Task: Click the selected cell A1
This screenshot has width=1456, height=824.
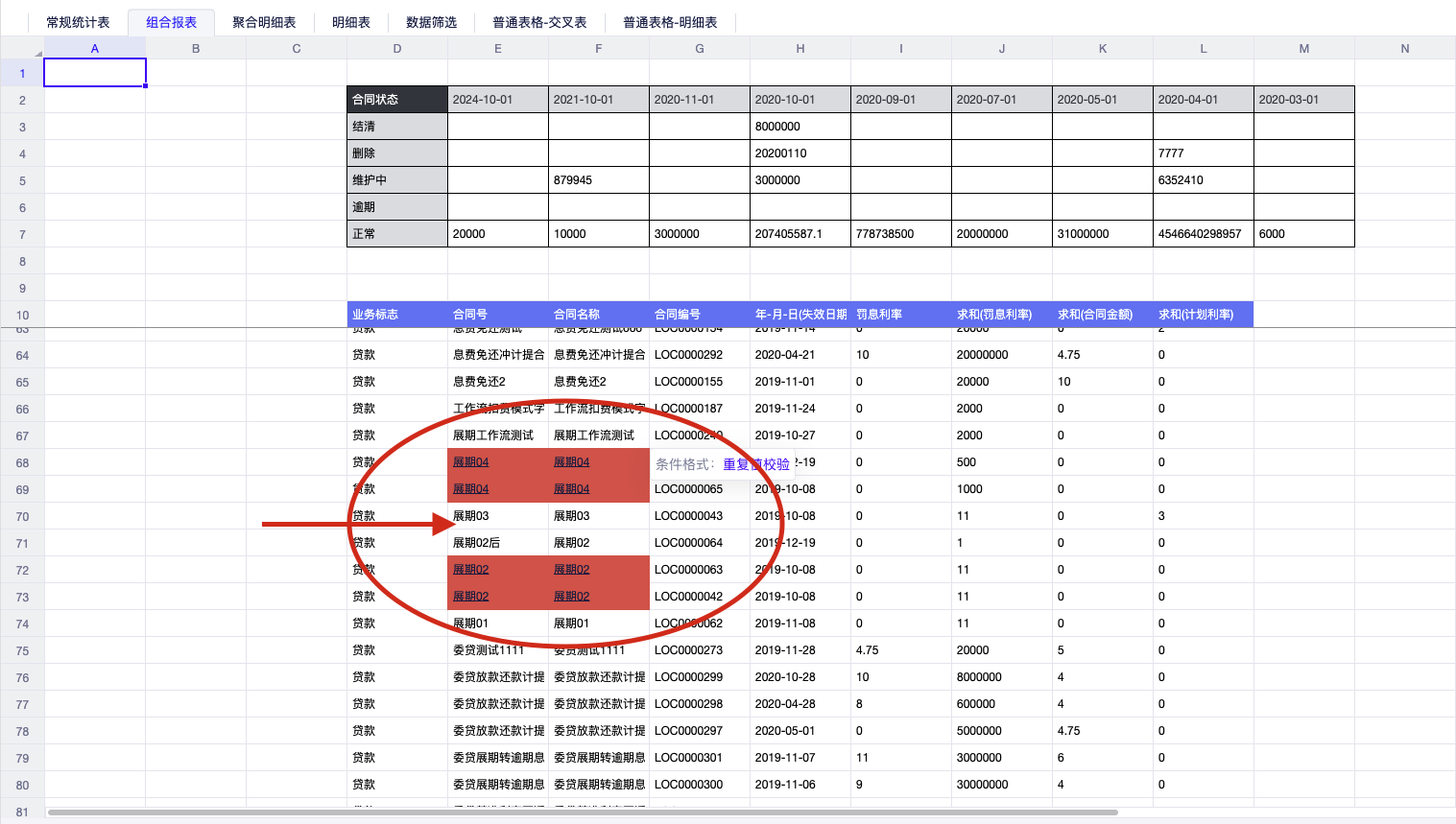Action: pos(95,73)
